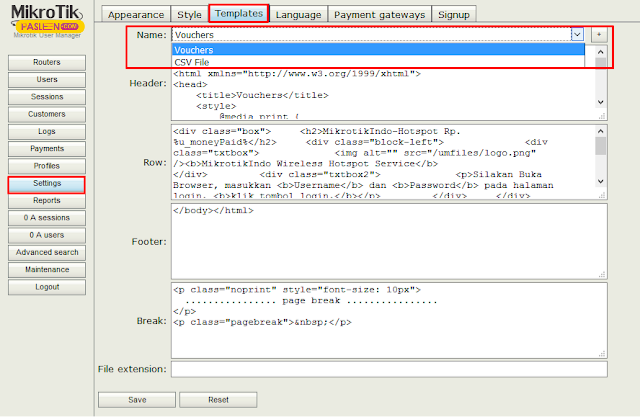
Task: Open the Routers section
Action: [47, 62]
